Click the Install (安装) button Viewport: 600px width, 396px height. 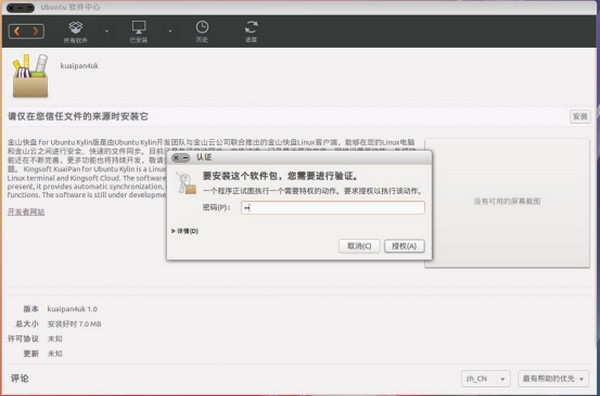tap(580, 117)
